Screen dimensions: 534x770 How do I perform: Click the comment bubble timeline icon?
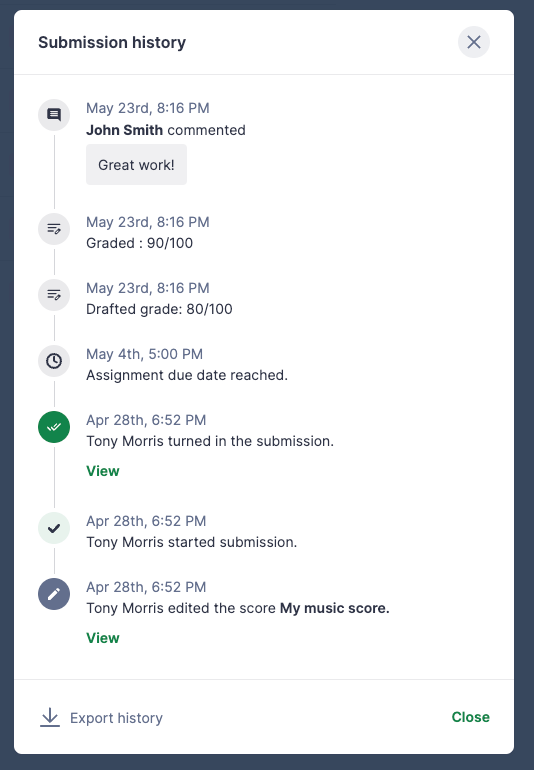click(x=54, y=115)
